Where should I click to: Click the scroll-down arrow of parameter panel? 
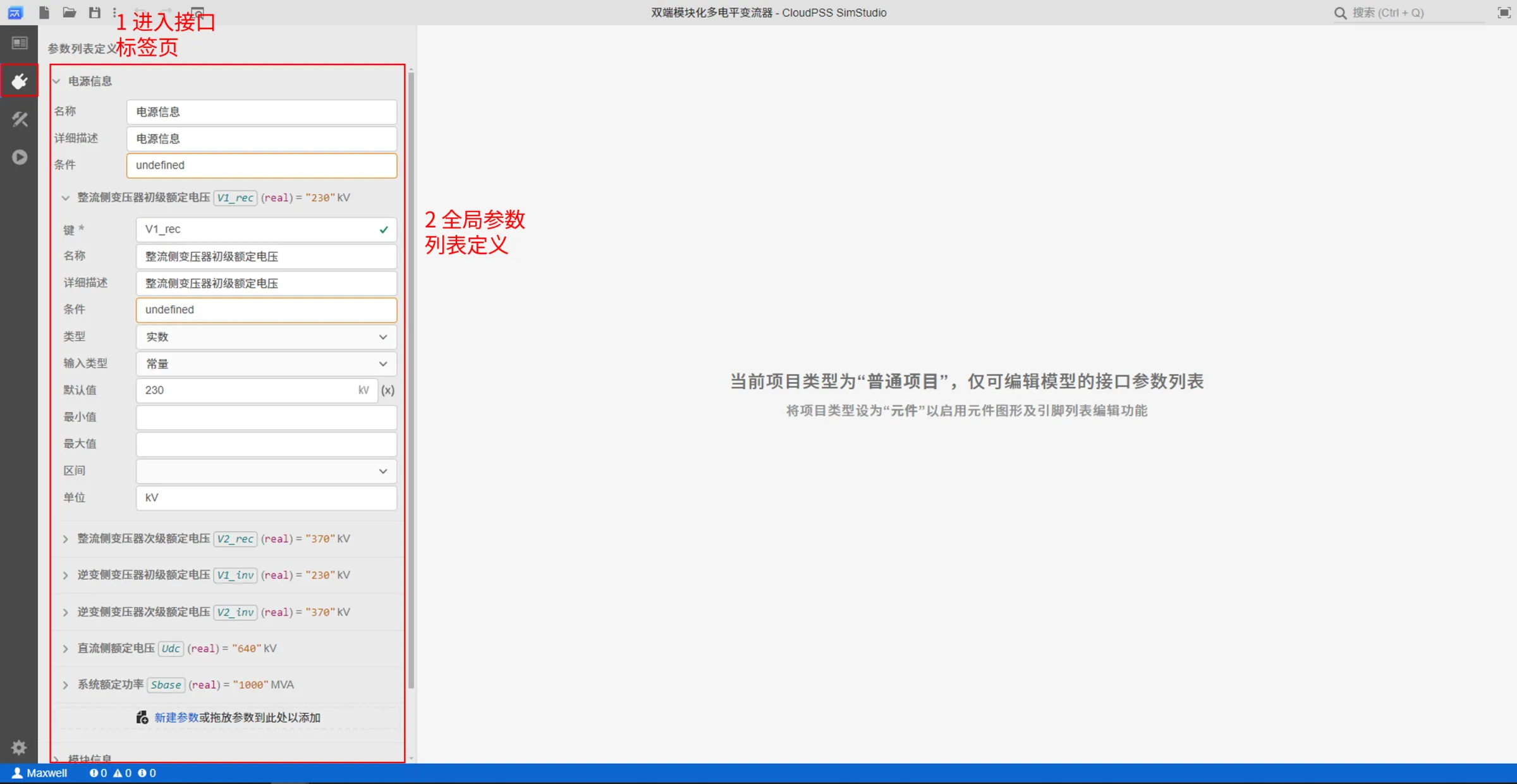tap(411, 757)
